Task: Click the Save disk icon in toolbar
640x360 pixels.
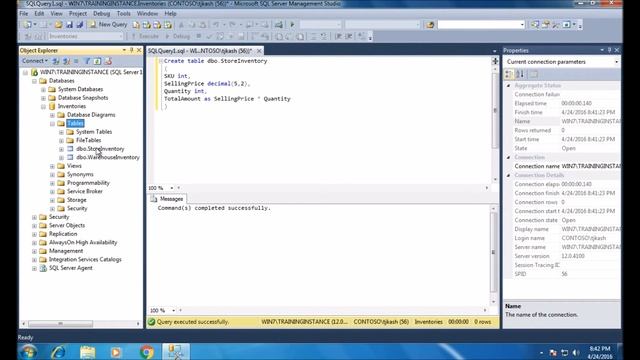Action: (x=69, y=25)
